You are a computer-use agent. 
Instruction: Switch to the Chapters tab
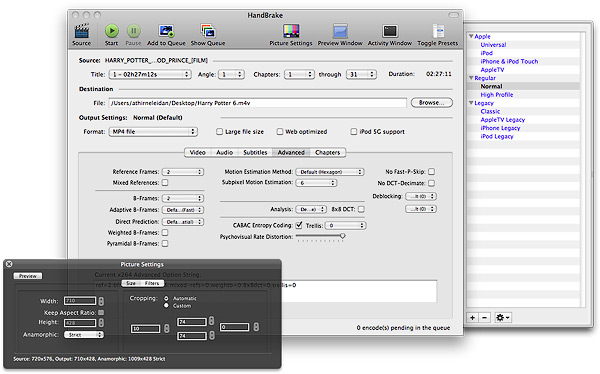[x=328, y=152]
